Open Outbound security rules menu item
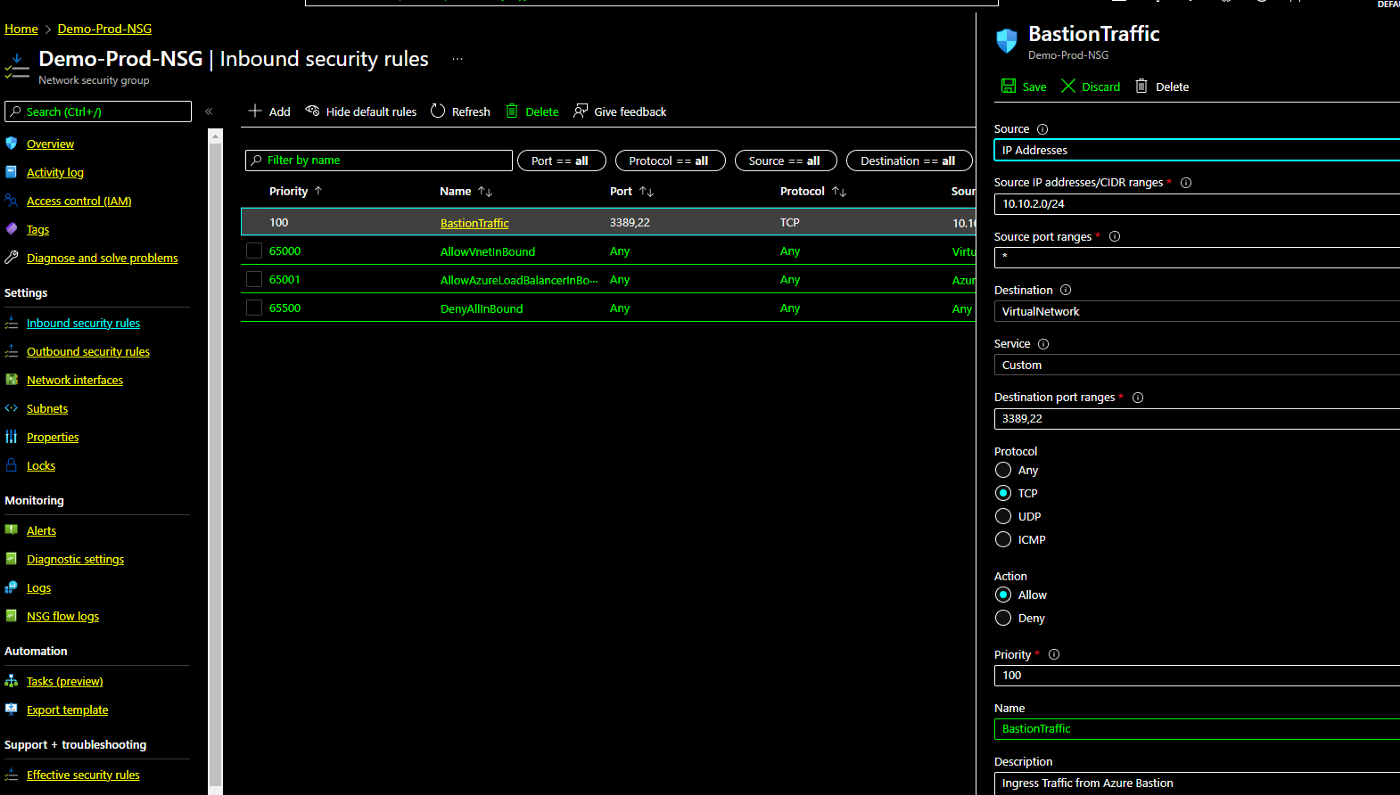This screenshot has width=1400, height=795. pyautogui.click(x=88, y=351)
